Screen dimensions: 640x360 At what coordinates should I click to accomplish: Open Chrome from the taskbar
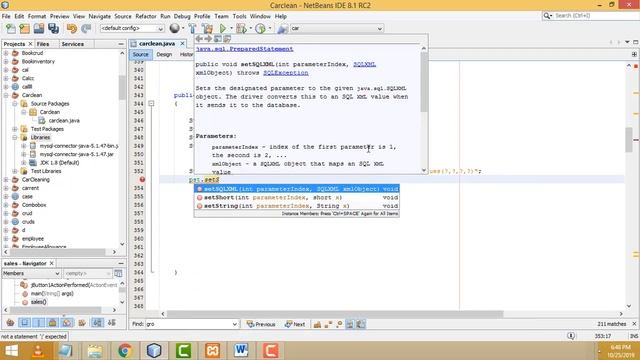coord(125,350)
